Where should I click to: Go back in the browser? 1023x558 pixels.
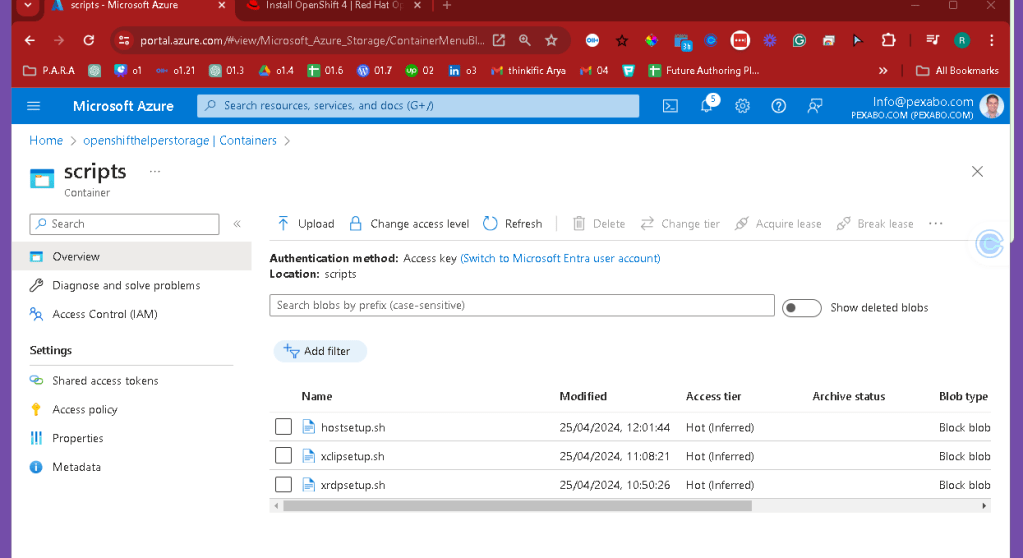point(29,40)
